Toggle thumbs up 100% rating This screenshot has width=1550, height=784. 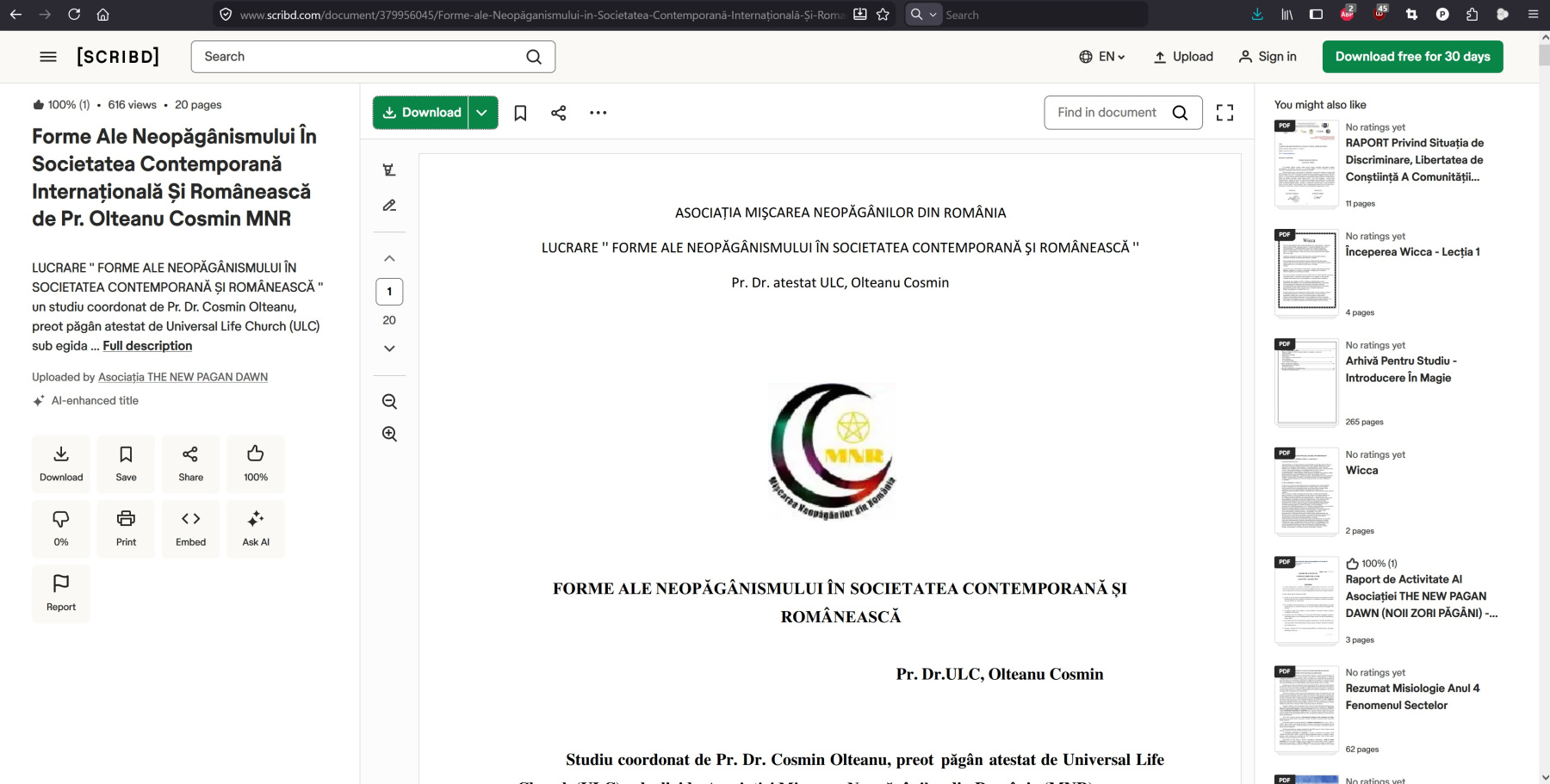(x=256, y=463)
